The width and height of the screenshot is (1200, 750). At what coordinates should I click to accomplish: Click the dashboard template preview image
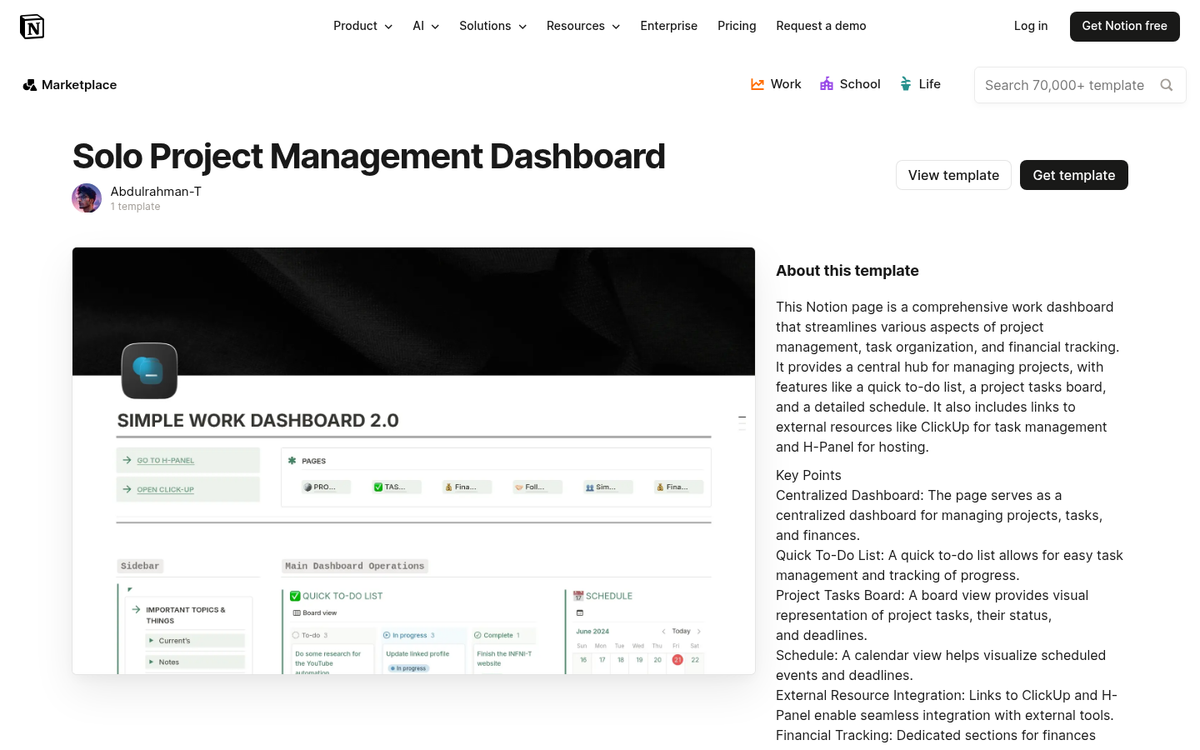pyautogui.click(x=413, y=460)
